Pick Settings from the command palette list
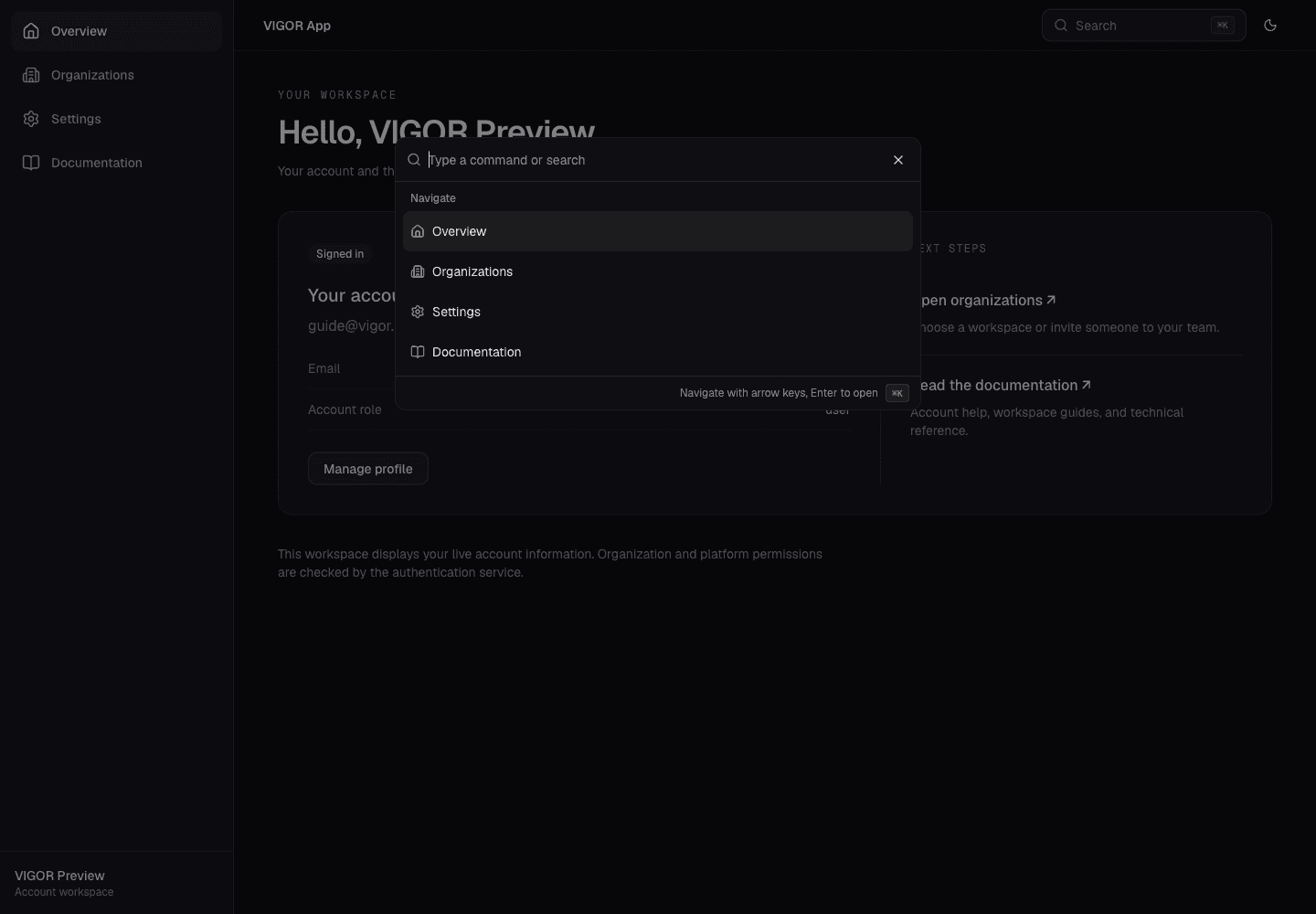This screenshot has height=914, width=1316. coord(658,312)
